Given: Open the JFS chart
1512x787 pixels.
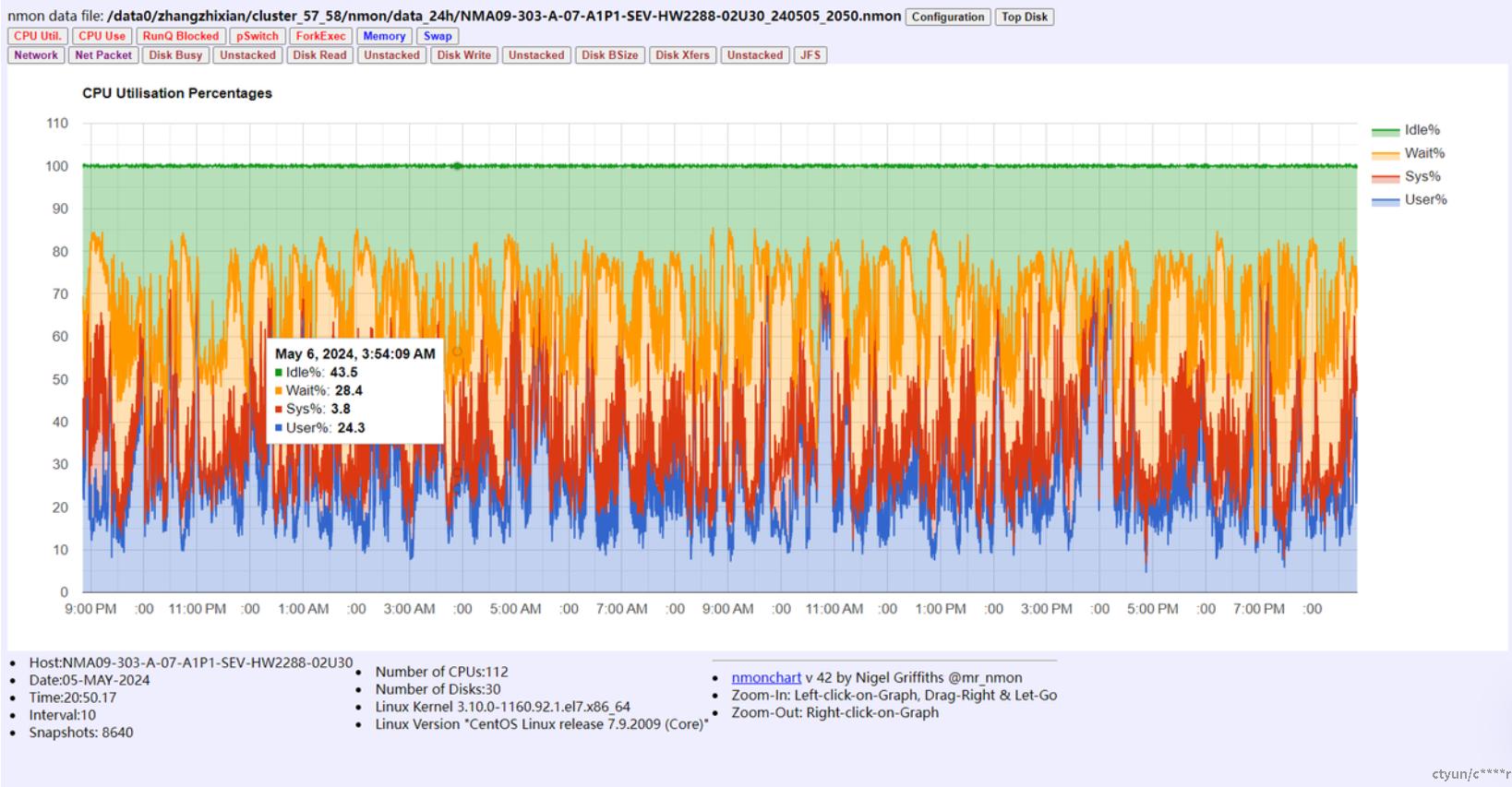Looking at the screenshot, I should point(810,55).
